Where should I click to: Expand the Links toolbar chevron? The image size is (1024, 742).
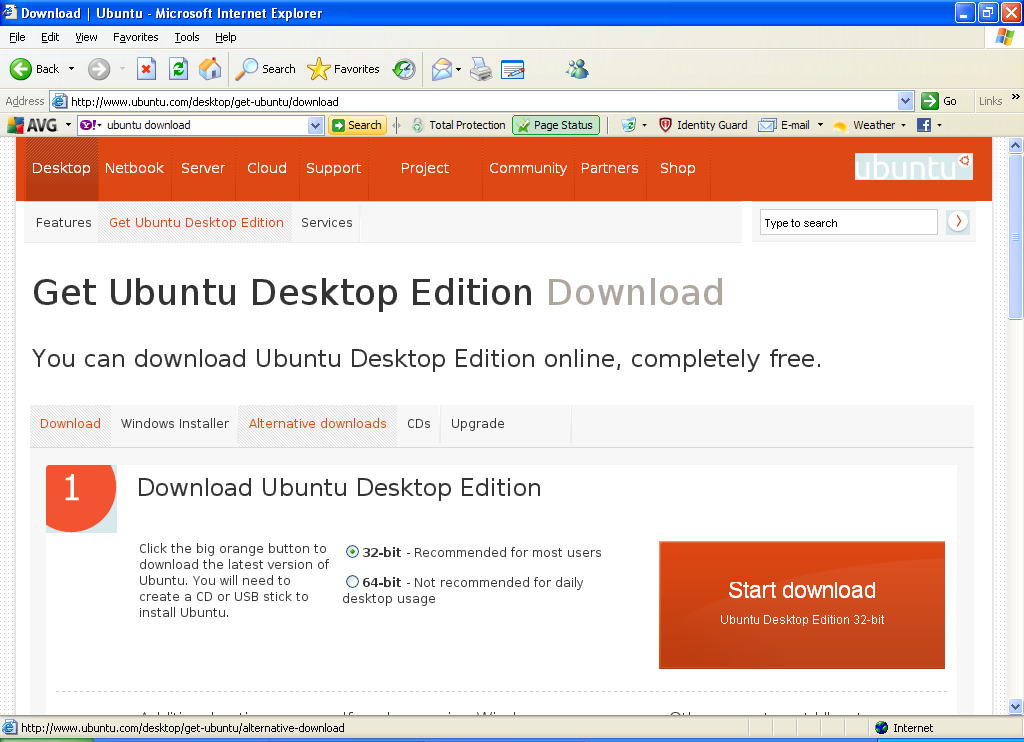coord(1016,97)
